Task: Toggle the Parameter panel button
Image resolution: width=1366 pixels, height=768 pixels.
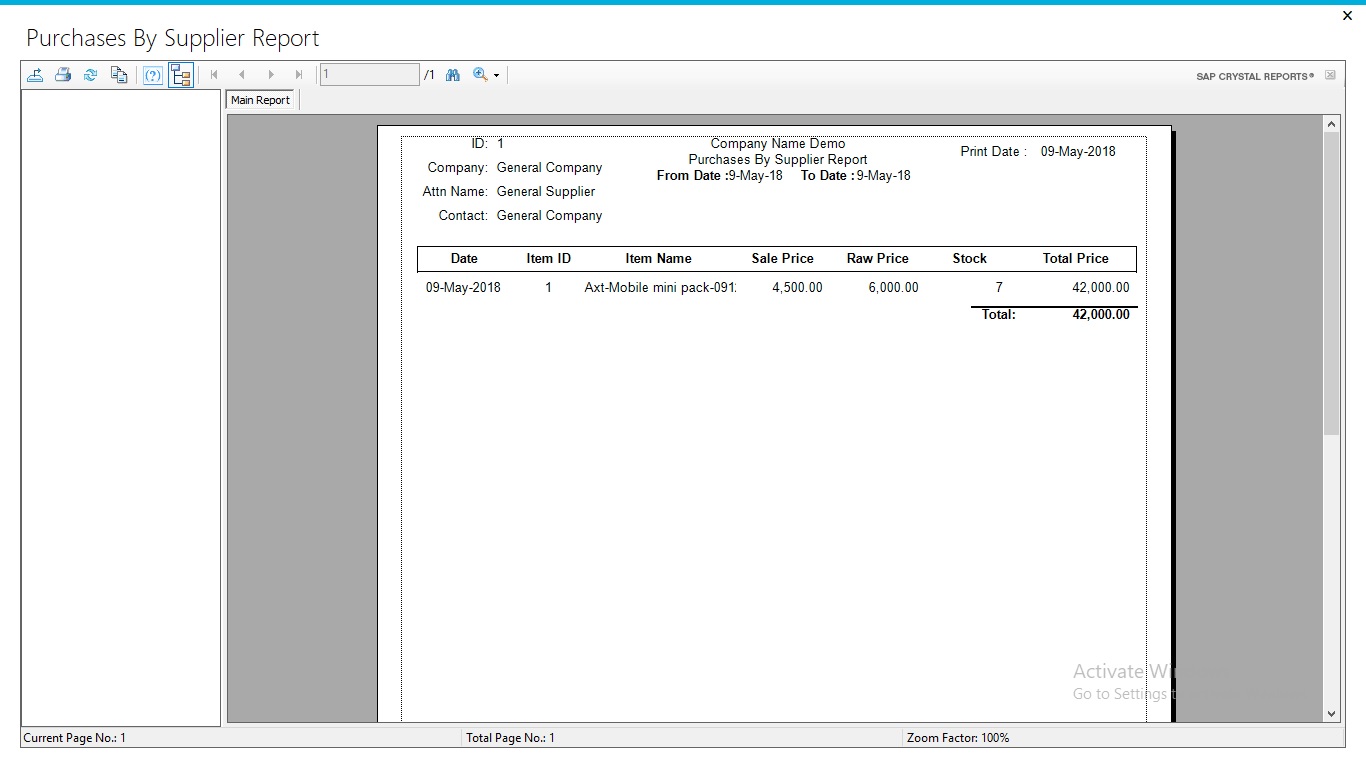Action: click(152, 74)
